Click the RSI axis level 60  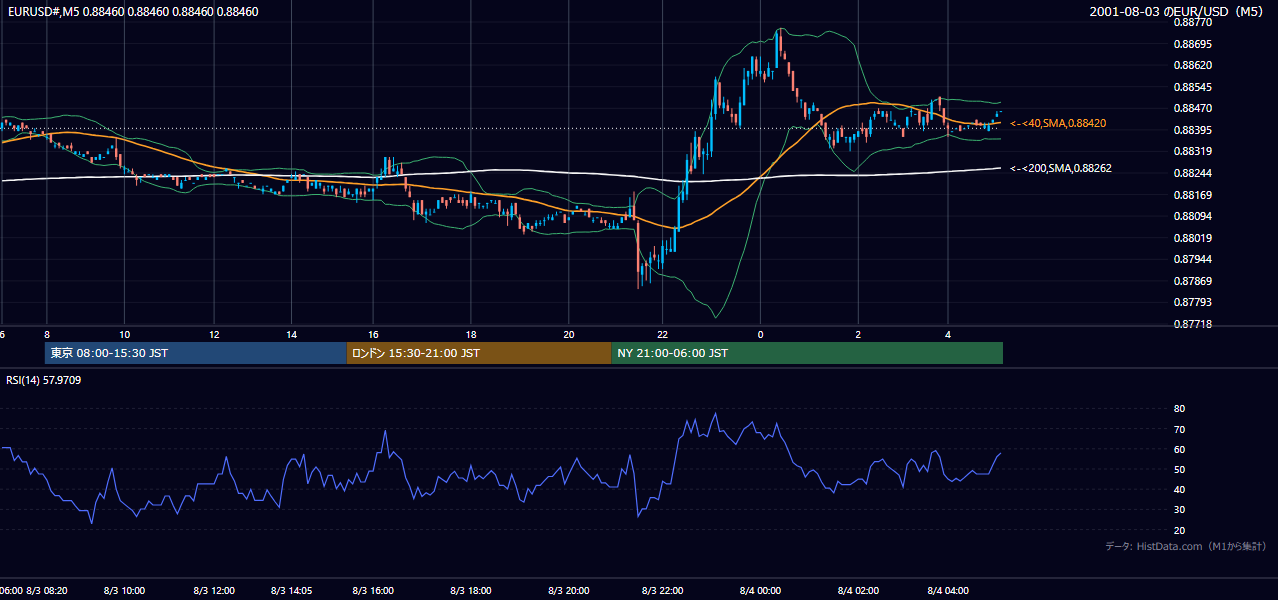tap(1179, 449)
